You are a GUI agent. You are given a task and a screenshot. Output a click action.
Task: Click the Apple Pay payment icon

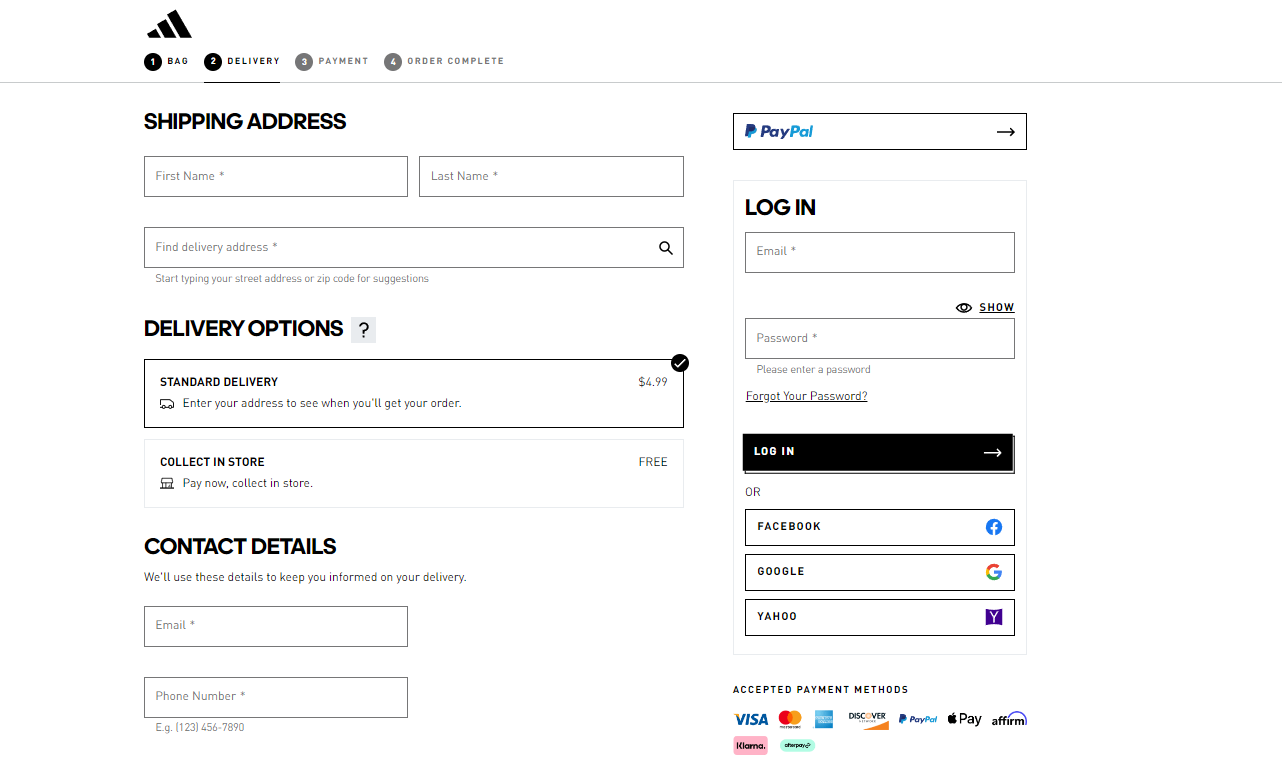963,718
